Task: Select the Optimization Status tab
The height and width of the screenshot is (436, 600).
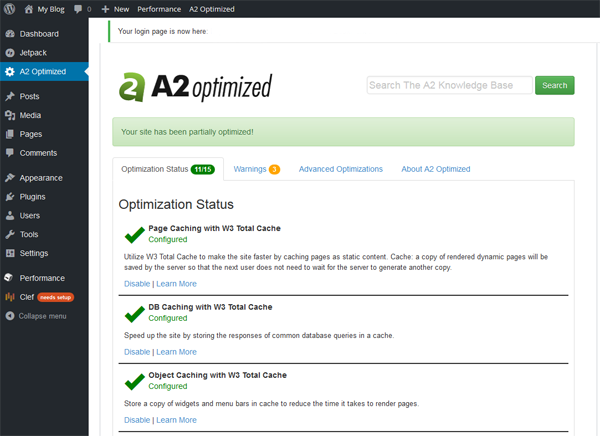Action: [x=168, y=169]
